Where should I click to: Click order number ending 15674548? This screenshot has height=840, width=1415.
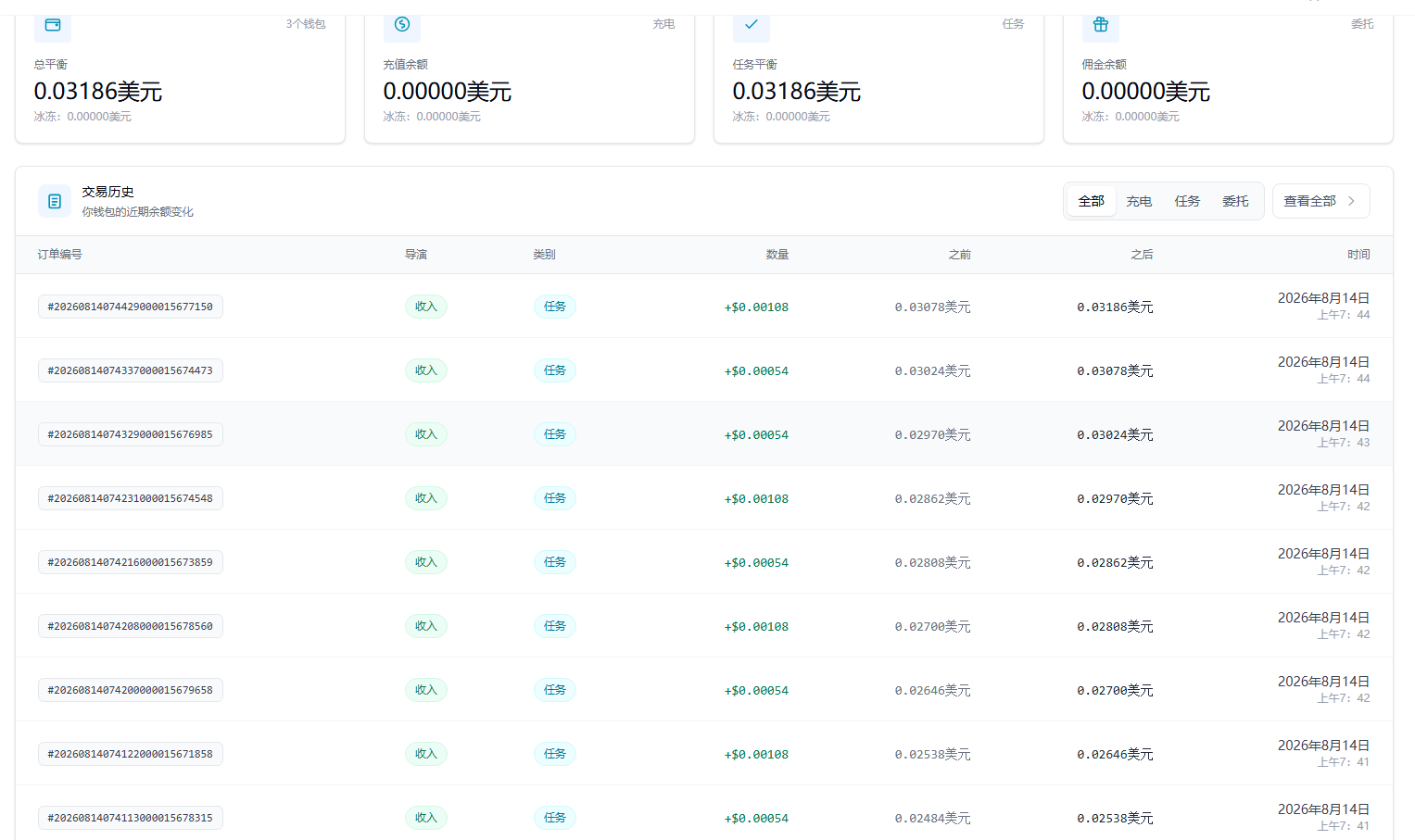pyautogui.click(x=131, y=498)
